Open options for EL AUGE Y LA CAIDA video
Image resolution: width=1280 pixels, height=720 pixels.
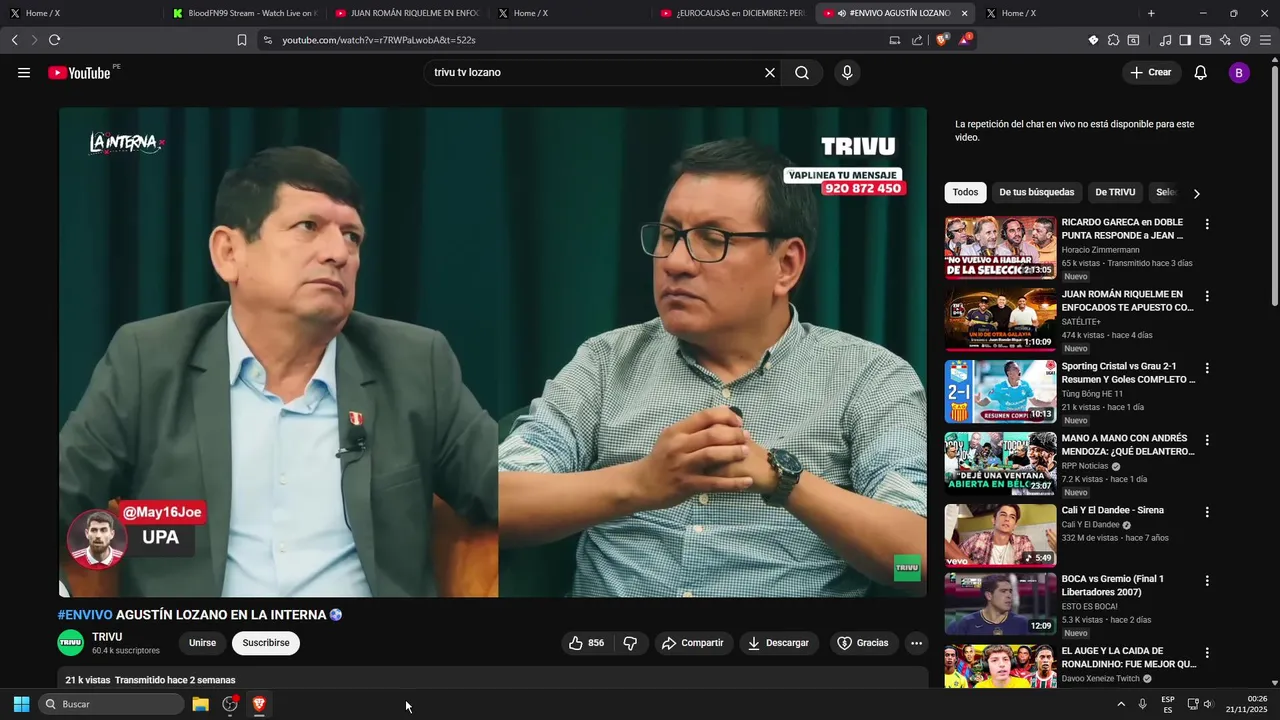point(1207,652)
